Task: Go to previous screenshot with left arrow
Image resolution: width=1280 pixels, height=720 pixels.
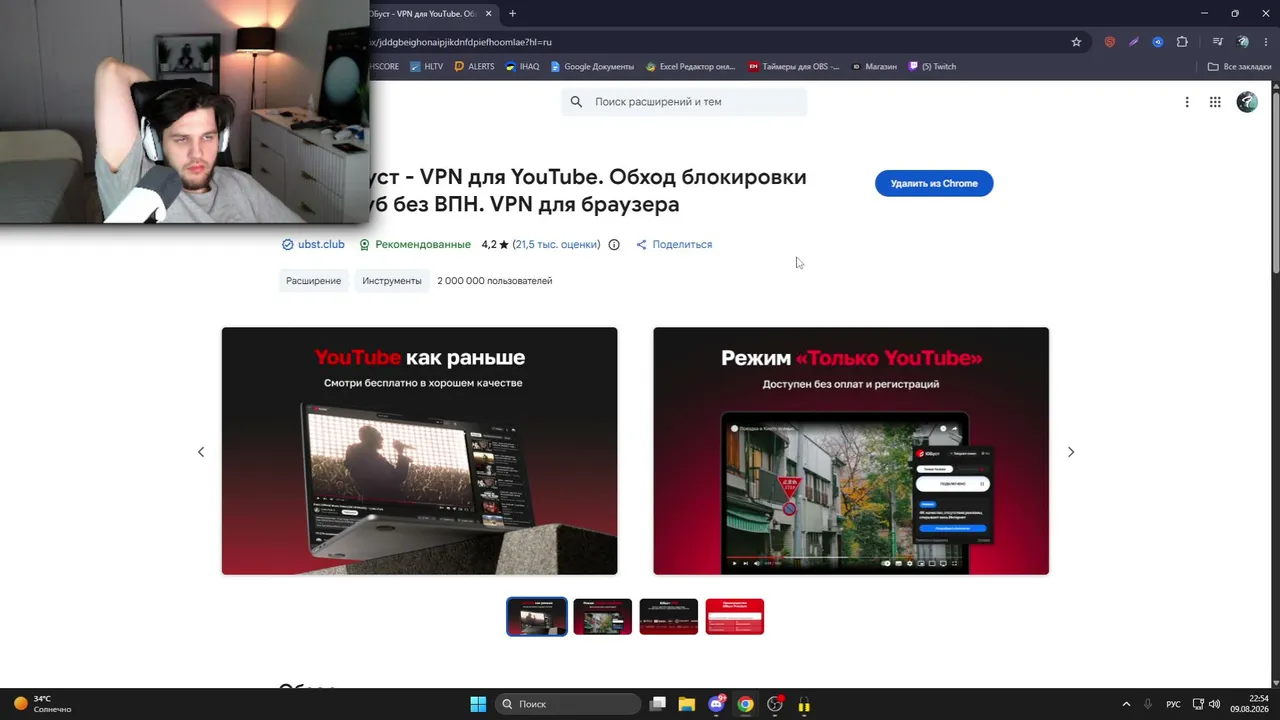Action: [x=200, y=452]
